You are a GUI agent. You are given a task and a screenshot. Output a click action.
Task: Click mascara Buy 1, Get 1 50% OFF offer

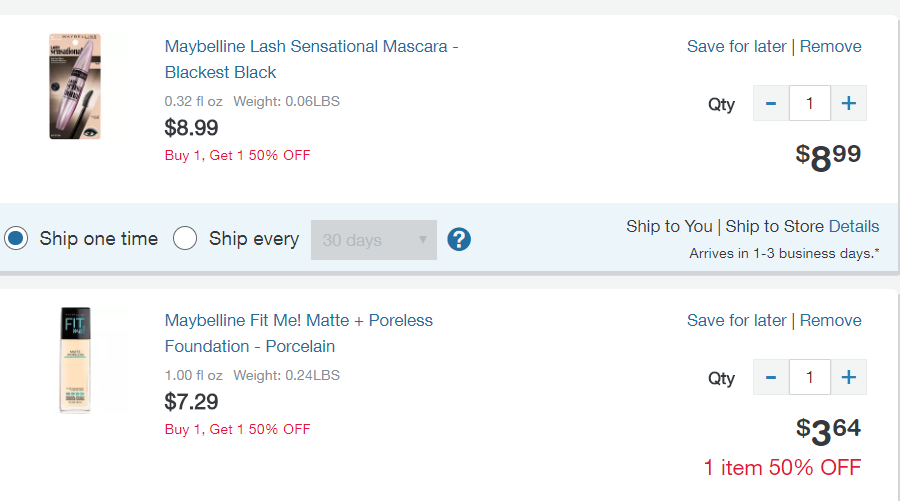(237, 155)
